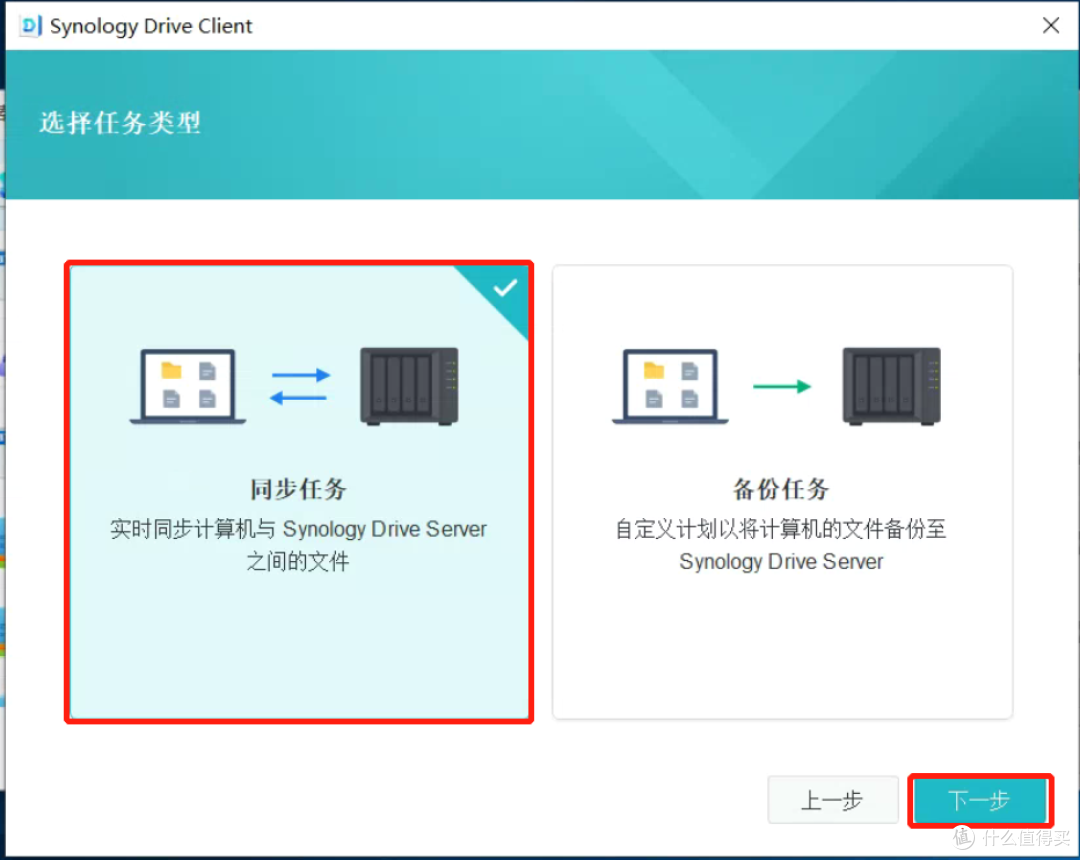Click the 下一步 next button

[x=979, y=800]
